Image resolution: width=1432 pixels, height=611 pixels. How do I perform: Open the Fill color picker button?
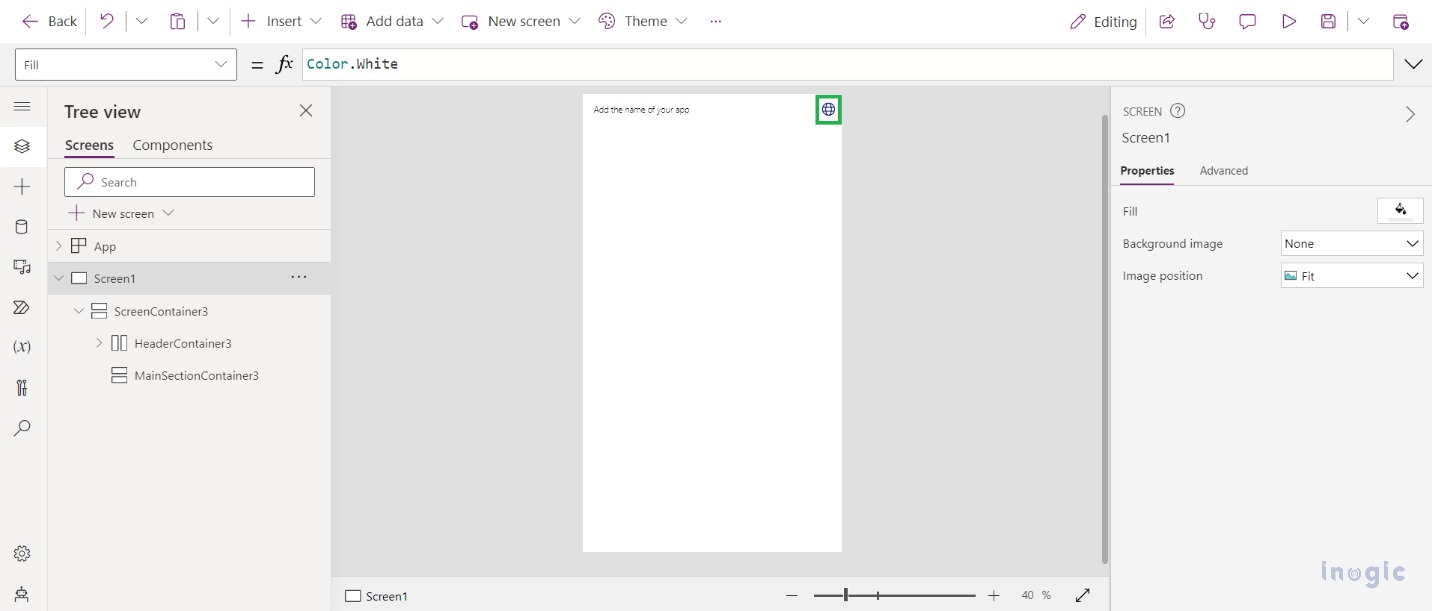pos(1400,210)
